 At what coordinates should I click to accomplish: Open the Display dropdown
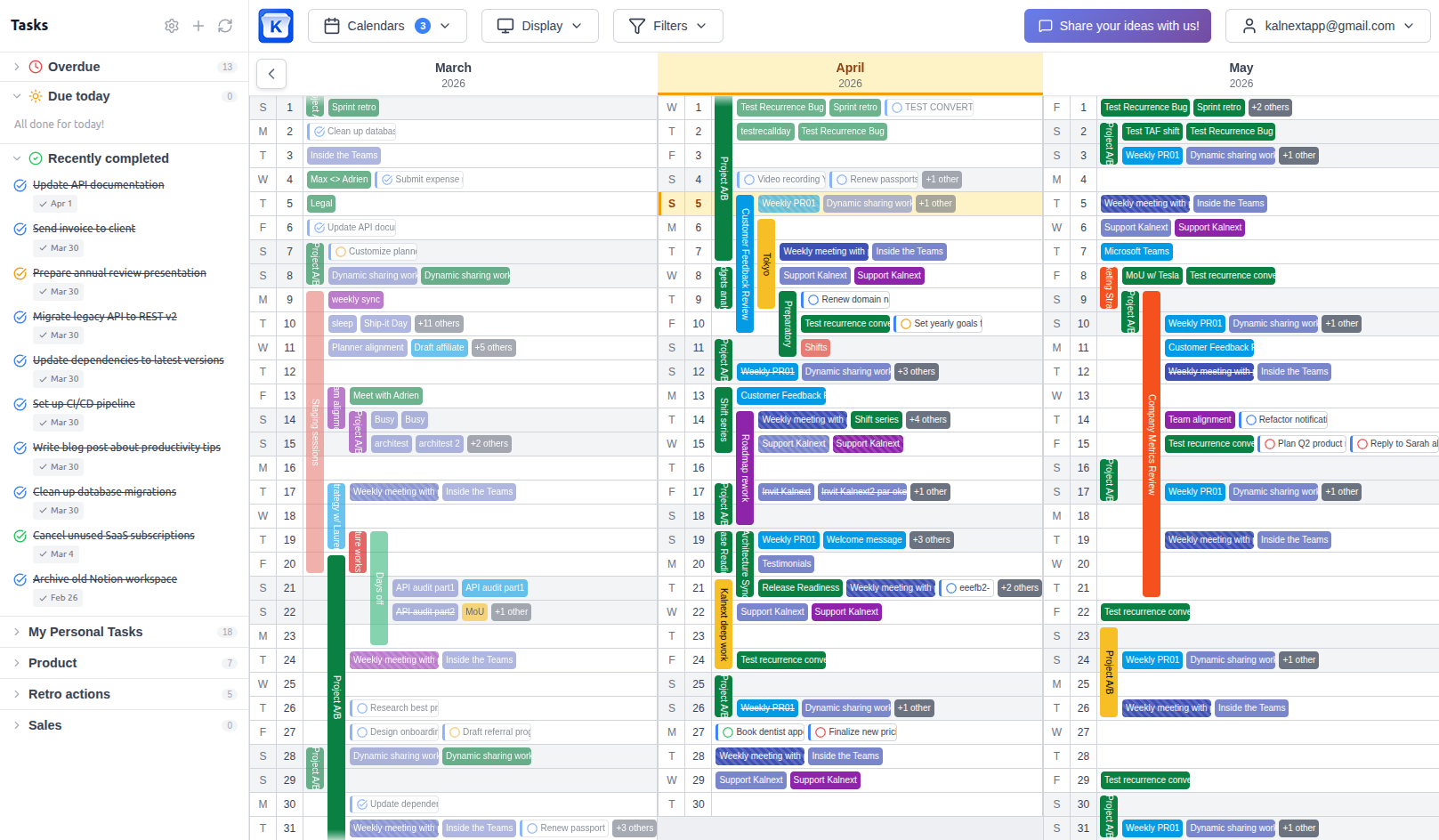pos(539,26)
